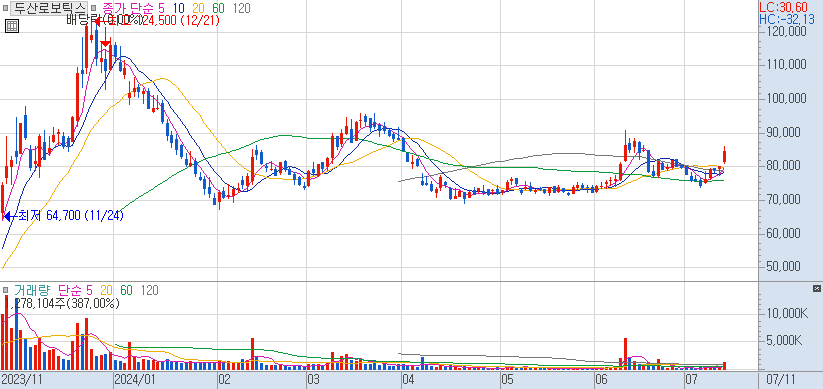
Task: Select the 종가 단순 moving average label
Action: tap(129, 8)
